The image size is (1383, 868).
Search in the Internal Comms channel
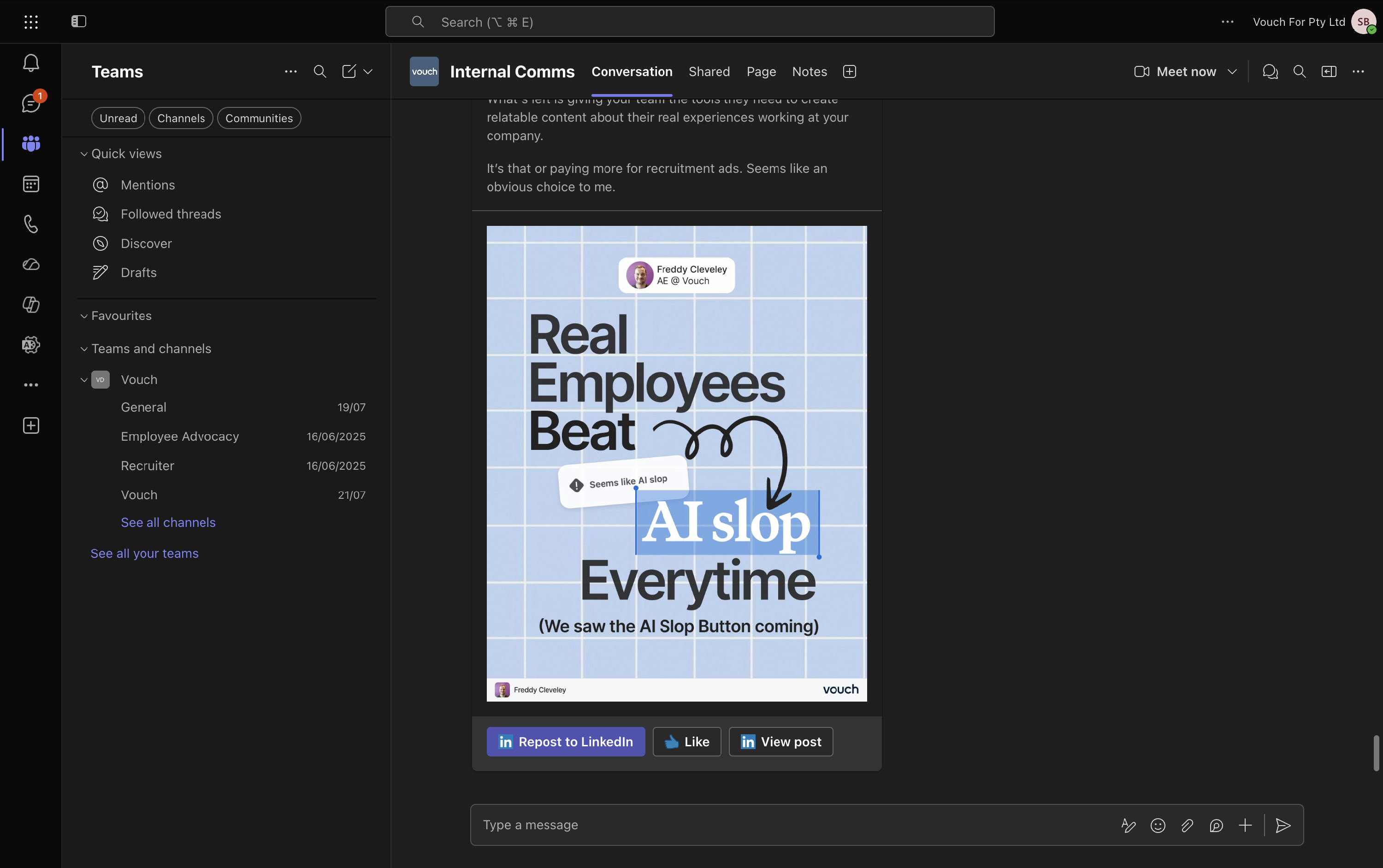(x=1300, y=72)
